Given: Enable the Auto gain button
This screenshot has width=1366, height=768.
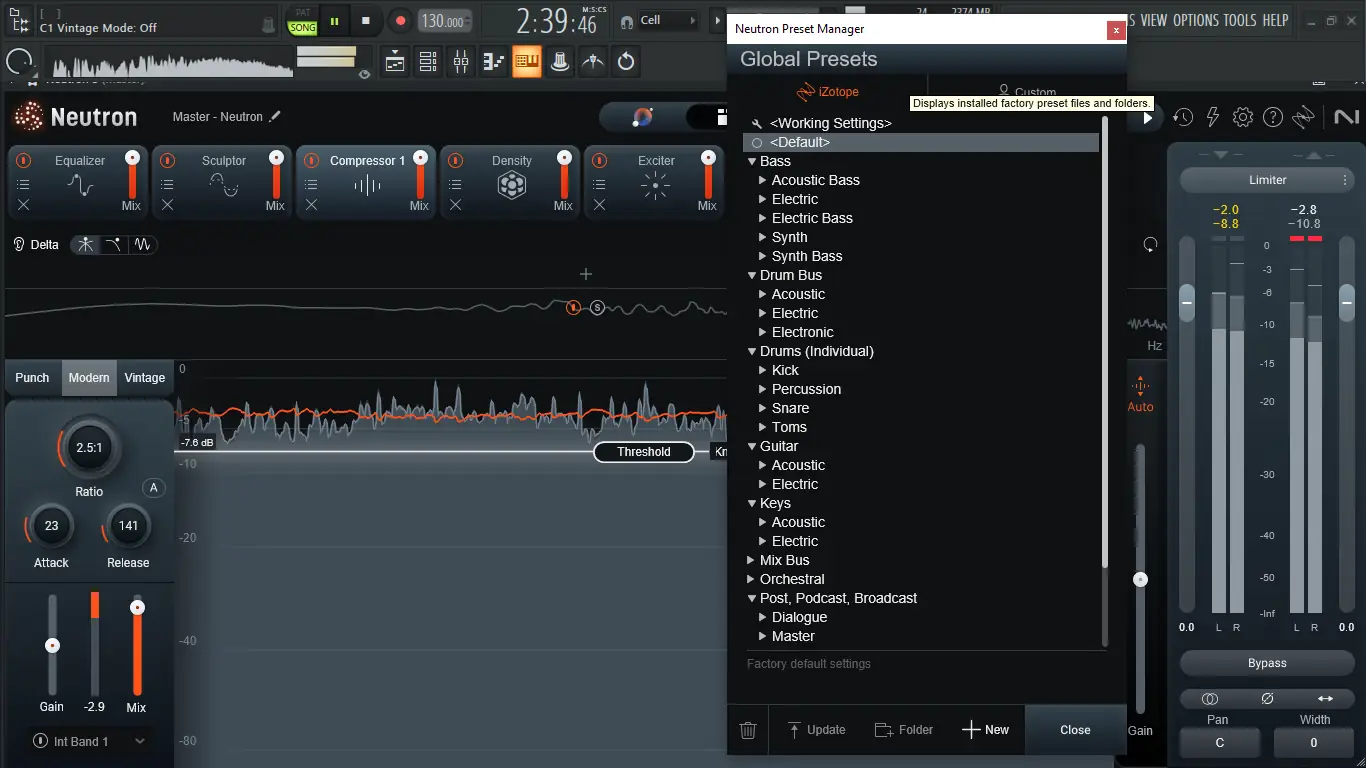Looking at the screenshot, I should pyautogui.click(x=1140, y=395).
